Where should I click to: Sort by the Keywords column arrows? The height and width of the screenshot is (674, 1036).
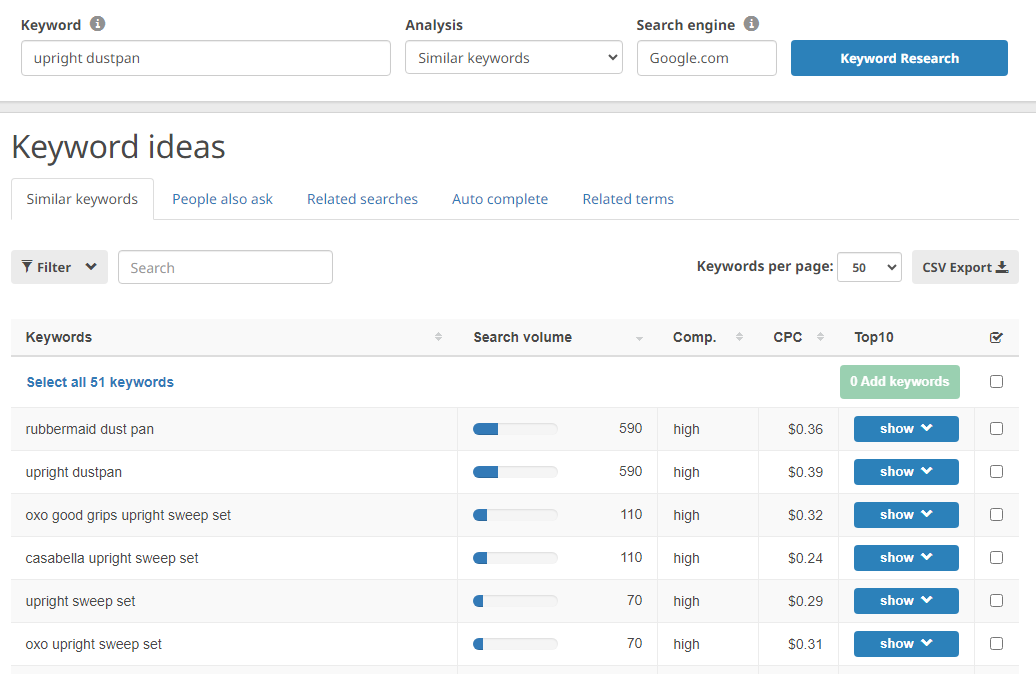tap(439, 337)
